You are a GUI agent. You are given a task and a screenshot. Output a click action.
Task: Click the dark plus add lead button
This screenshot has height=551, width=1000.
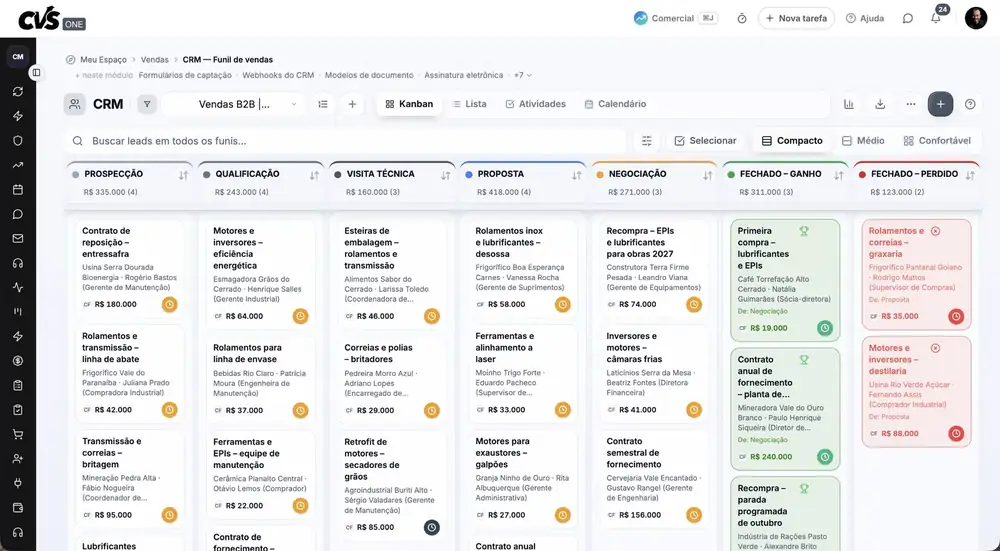[941, 104]
